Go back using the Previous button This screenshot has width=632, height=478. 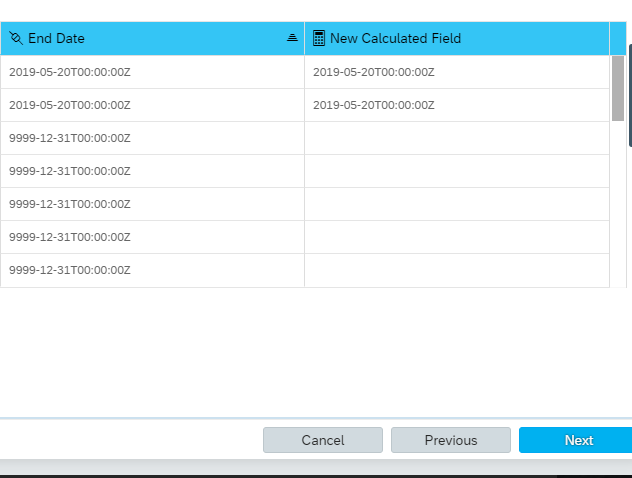(451, 440)
